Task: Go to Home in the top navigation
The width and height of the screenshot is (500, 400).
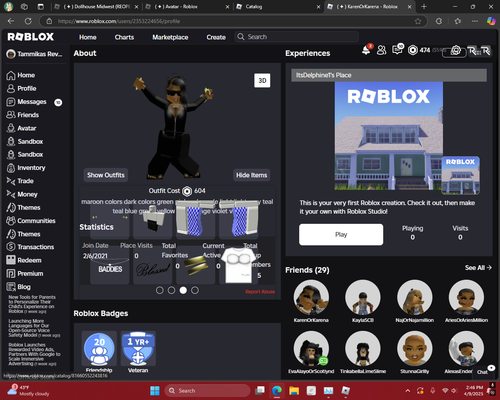Action: click(x=88, y=37)
